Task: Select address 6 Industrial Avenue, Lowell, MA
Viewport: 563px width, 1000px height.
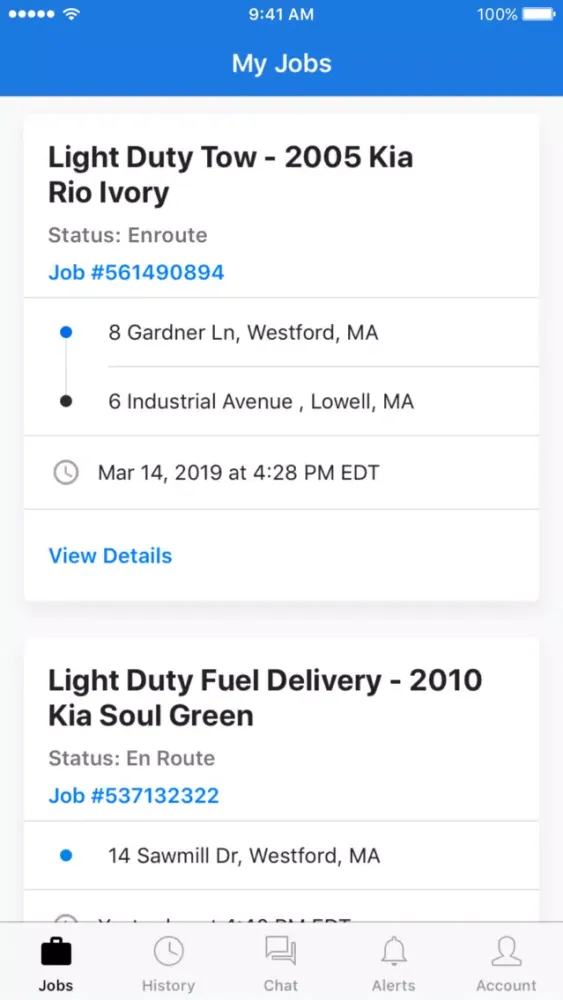Action: click(261, 402)
